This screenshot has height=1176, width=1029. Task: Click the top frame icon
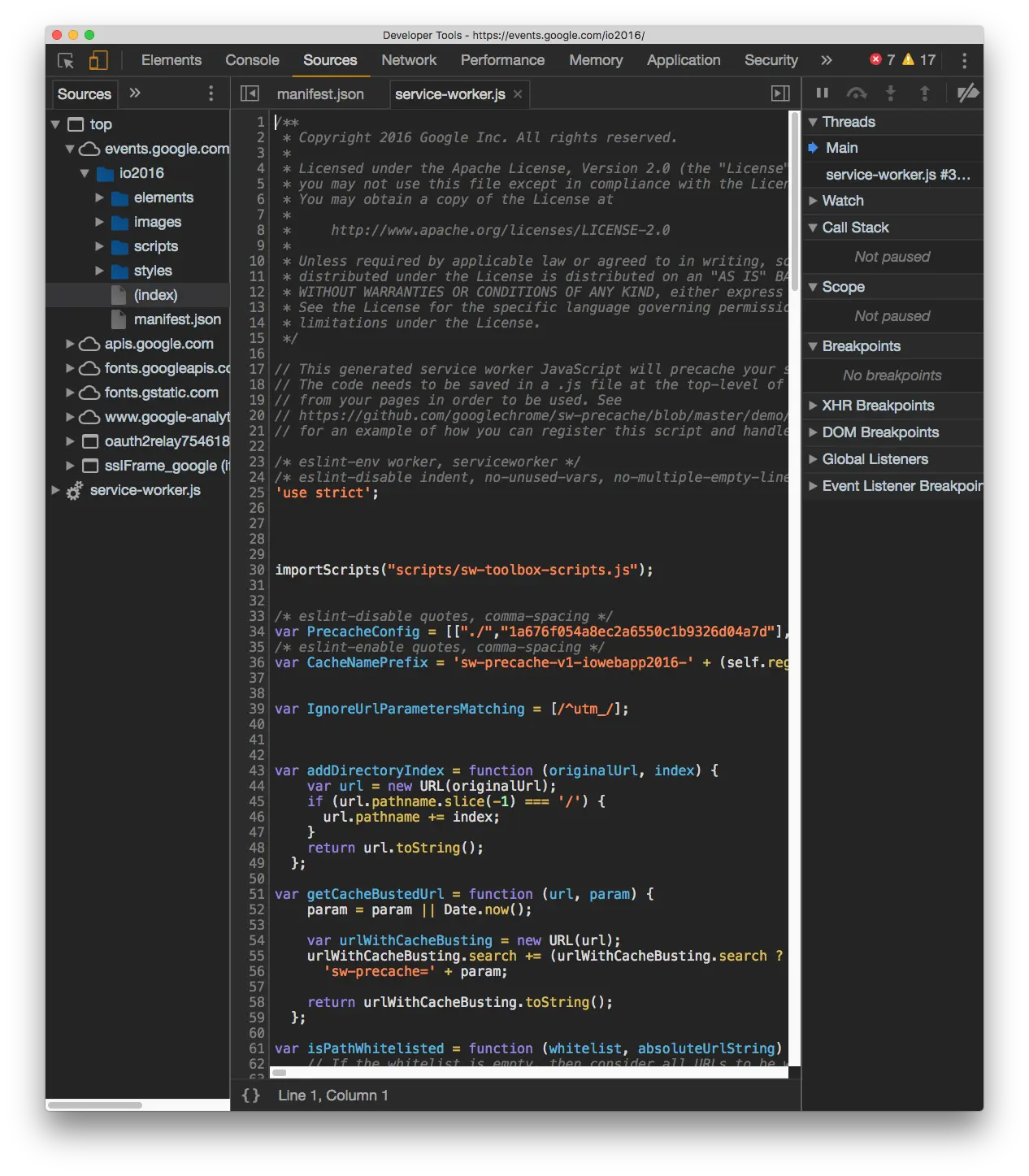[x=76, y=124]
